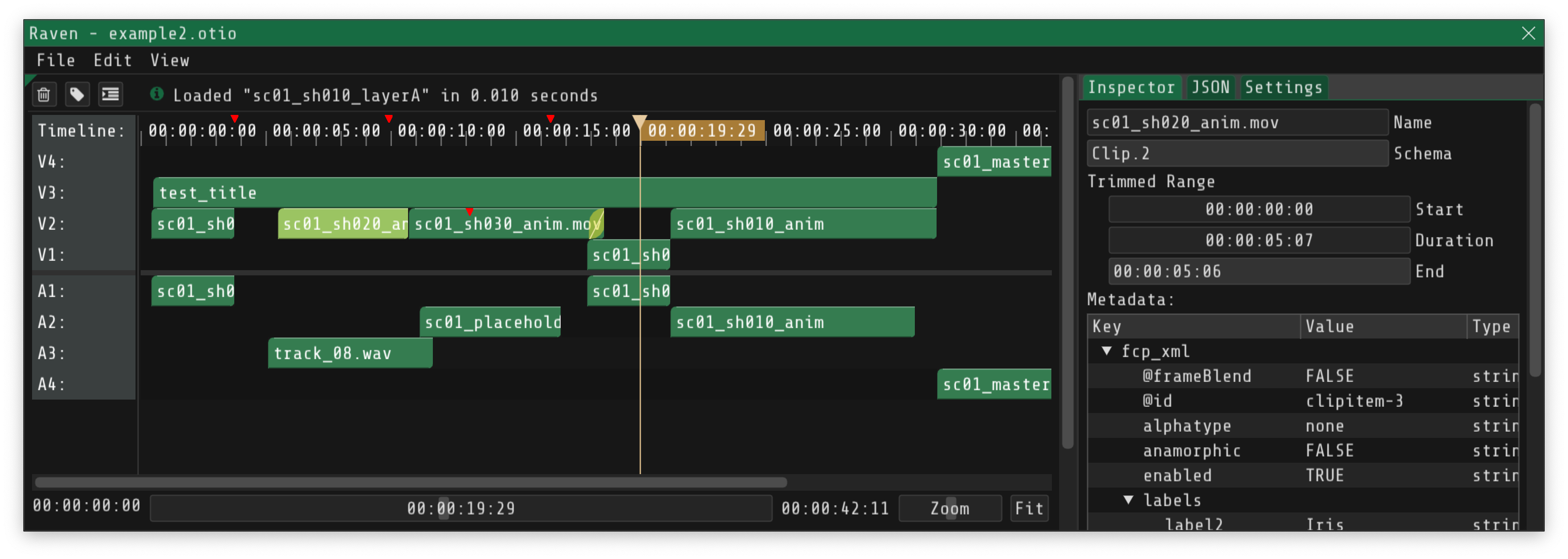The height and width of the screenshot is (559, 1568).
Task: Click the Name field sc01_sh020_anim.mov
Action: pyautogui.click(x=1237, y=123)
